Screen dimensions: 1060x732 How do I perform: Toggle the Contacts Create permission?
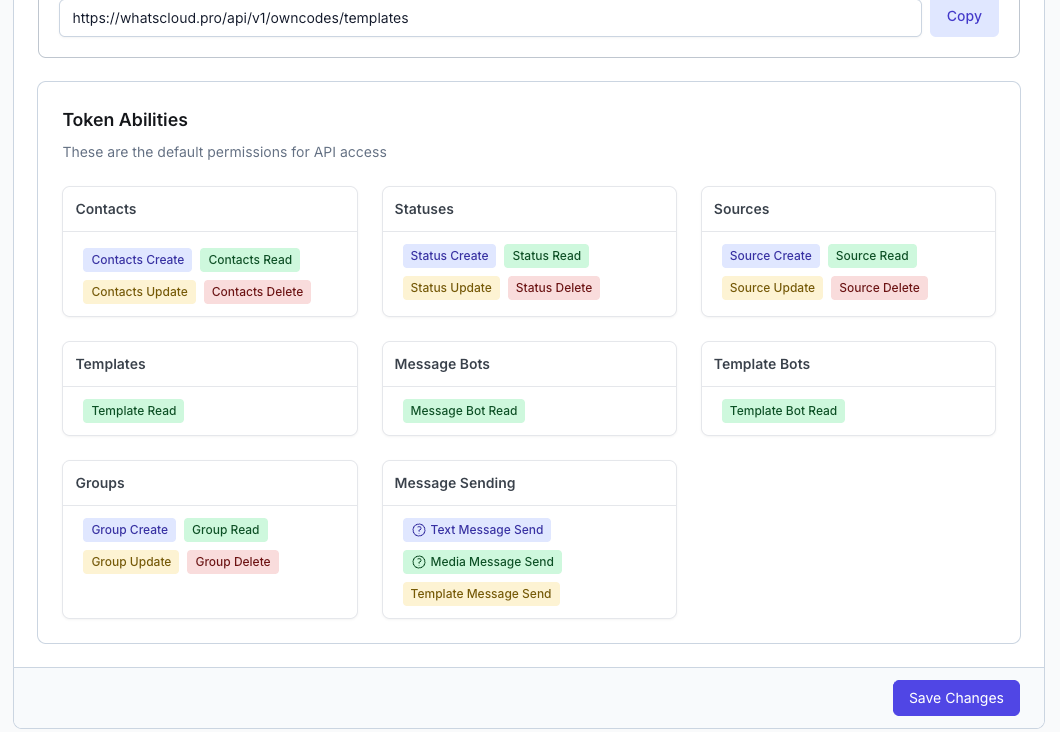click(x=137, y=260)
